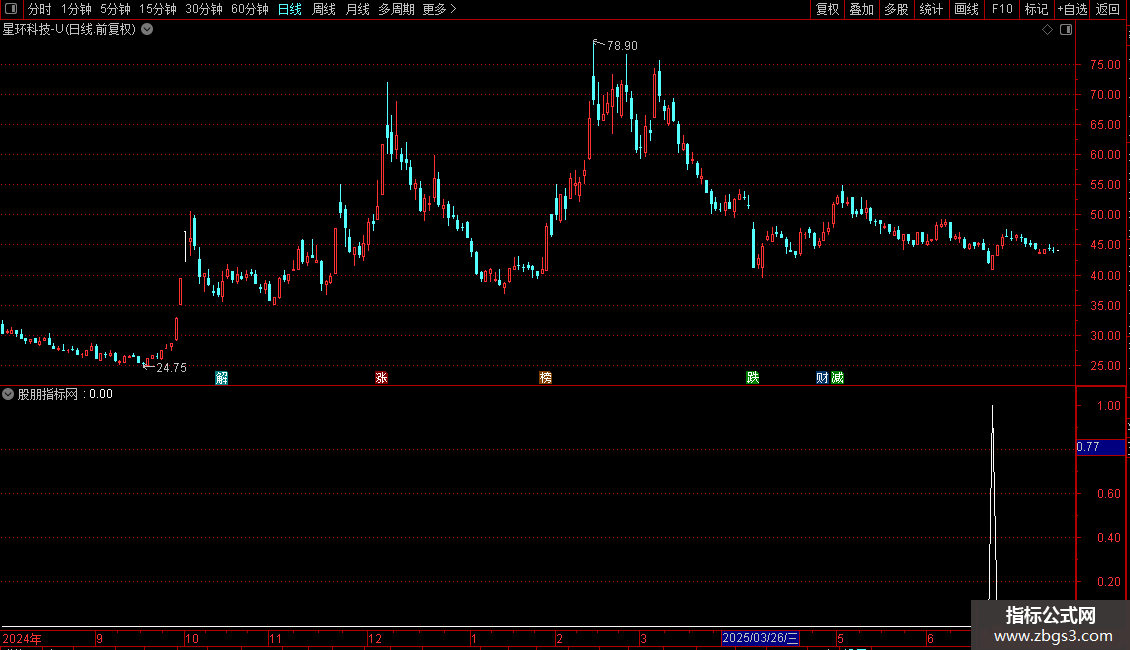This screenshot has width=1130, height=650.
Task: Toggle the side panel icon in chart header
Action: click(x=1066, y=30)
